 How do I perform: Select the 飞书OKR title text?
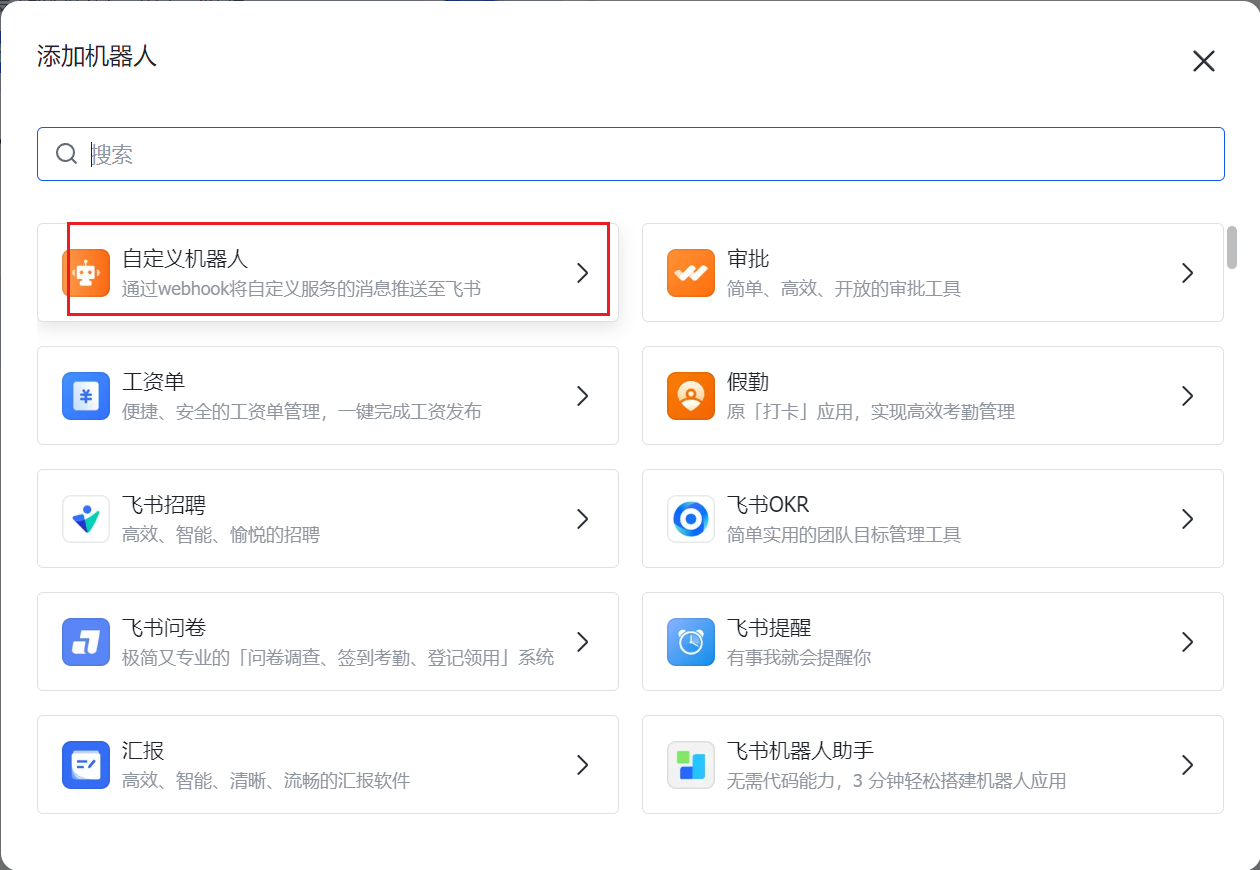pos(768,505)
